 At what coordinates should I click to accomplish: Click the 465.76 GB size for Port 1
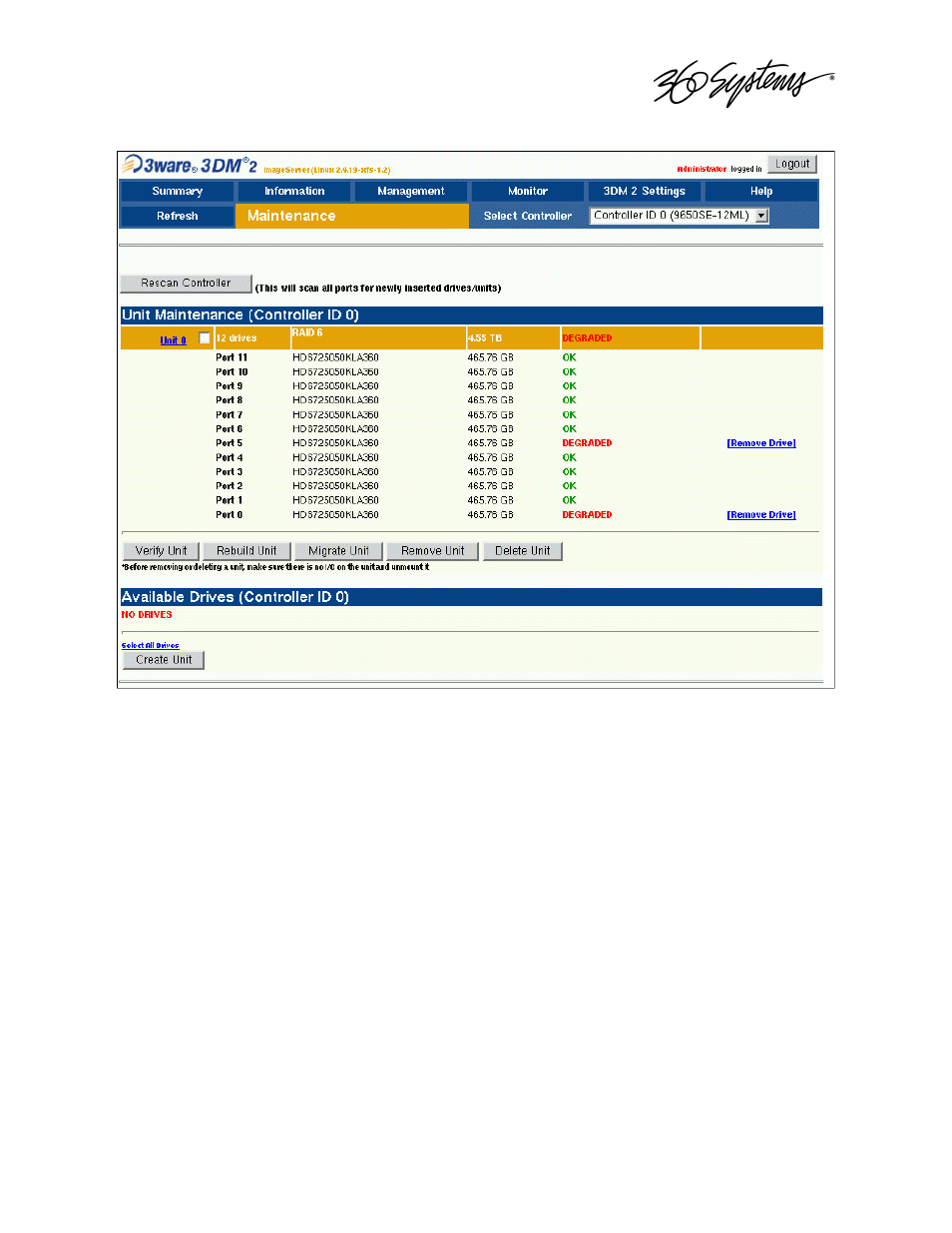(490, 501)
